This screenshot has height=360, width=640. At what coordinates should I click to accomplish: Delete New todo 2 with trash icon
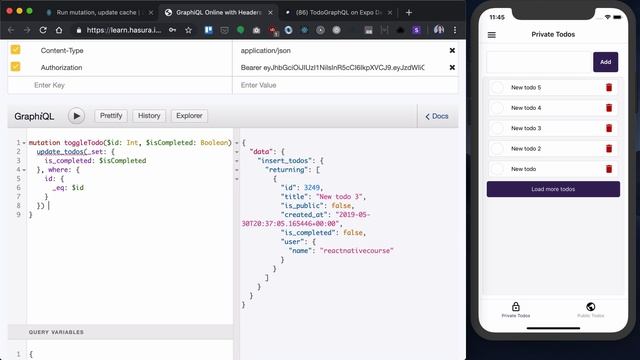pos(609,149)
